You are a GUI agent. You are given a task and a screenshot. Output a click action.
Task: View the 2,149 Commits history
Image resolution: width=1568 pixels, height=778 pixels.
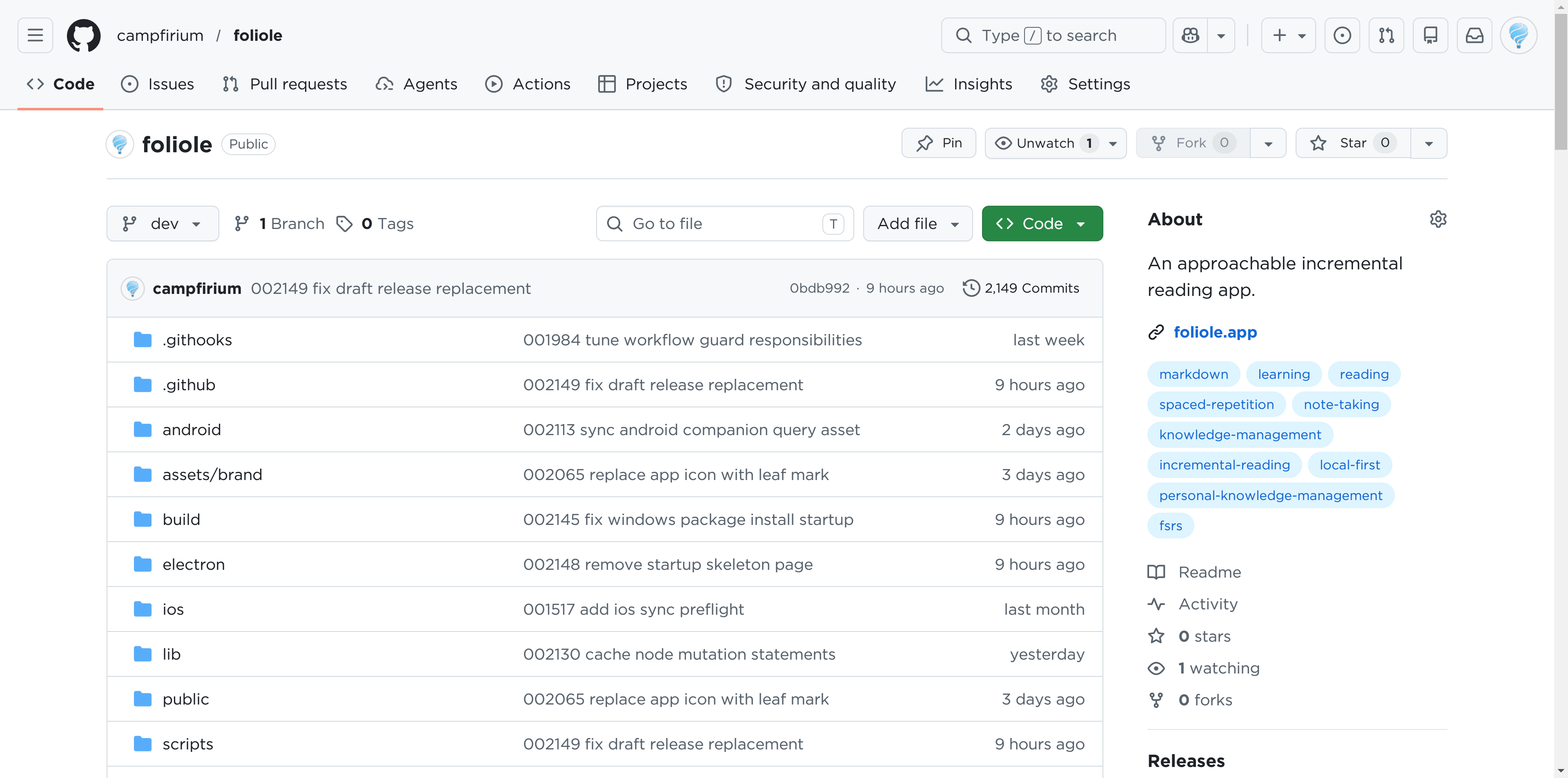click(1021, 288)
